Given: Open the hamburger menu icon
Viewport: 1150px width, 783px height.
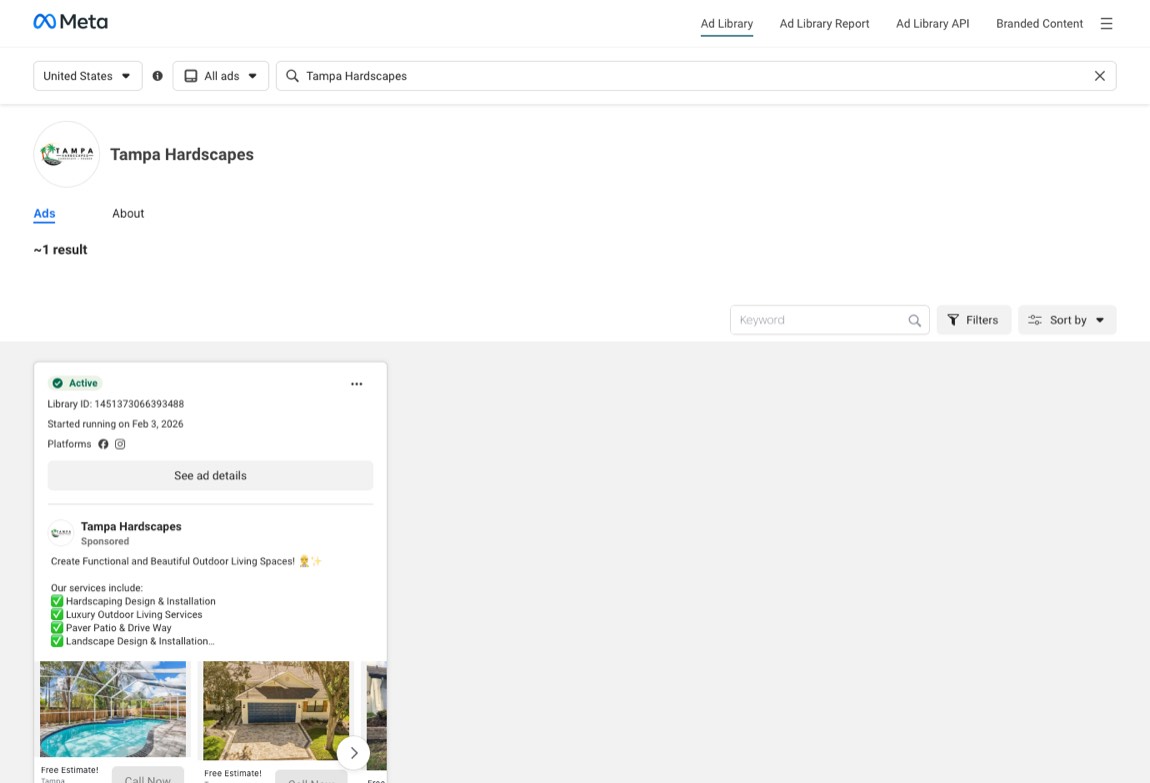Looking at the screenshot, I should (1106, 23).
